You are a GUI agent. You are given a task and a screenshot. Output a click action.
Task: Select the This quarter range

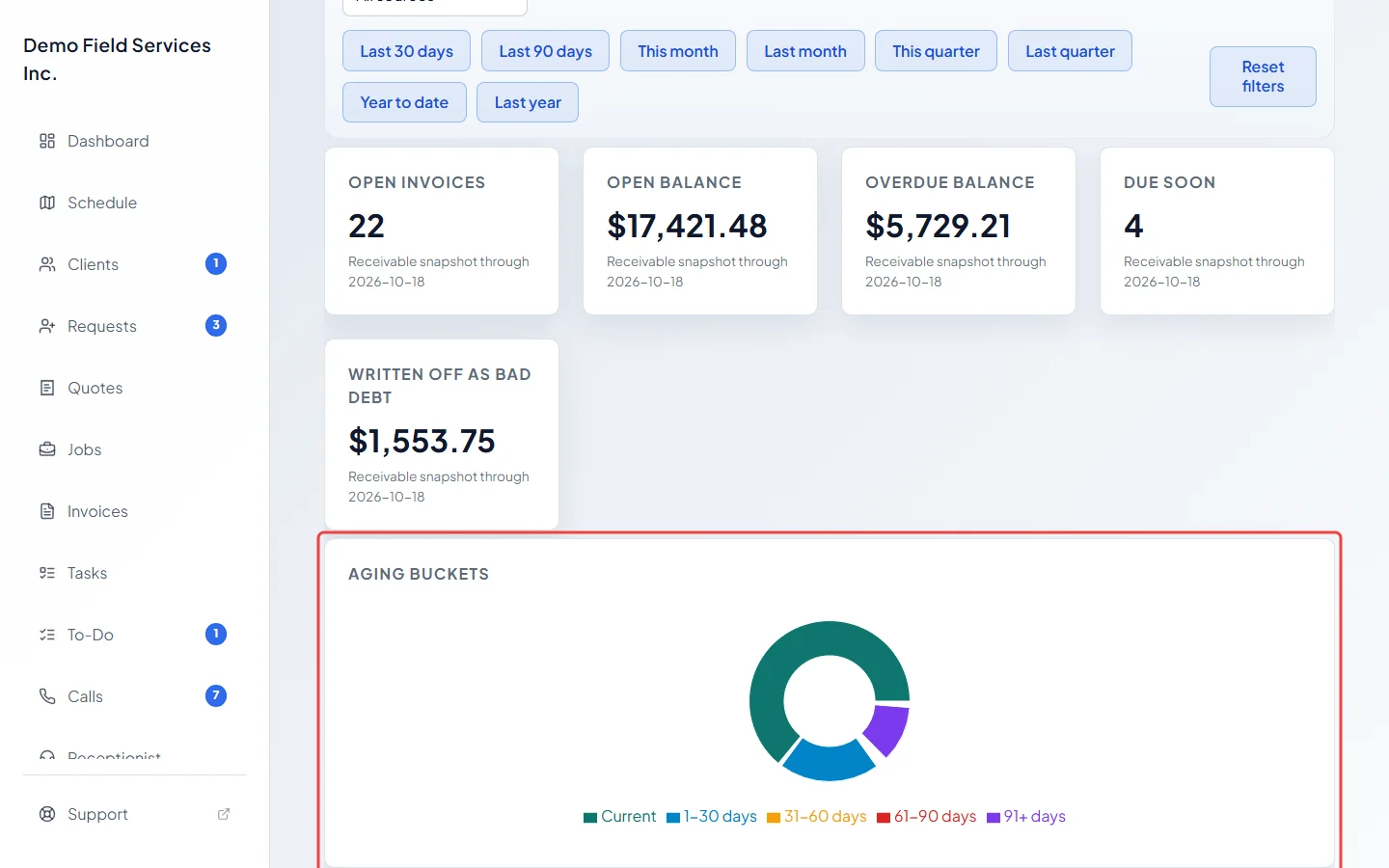pyautogui.click(x=936, y=51)
